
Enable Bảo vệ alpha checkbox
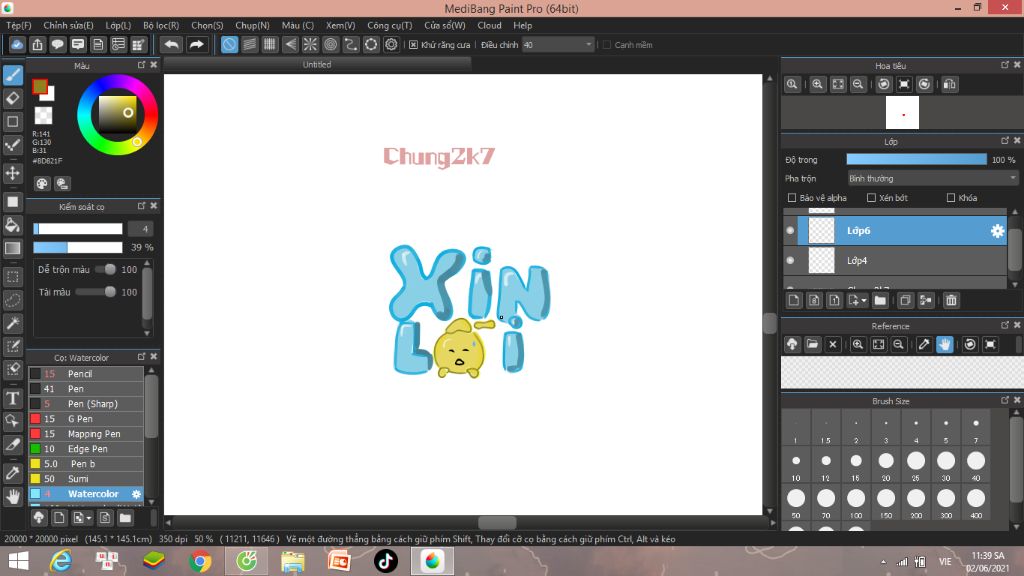[x=792, y=198]
